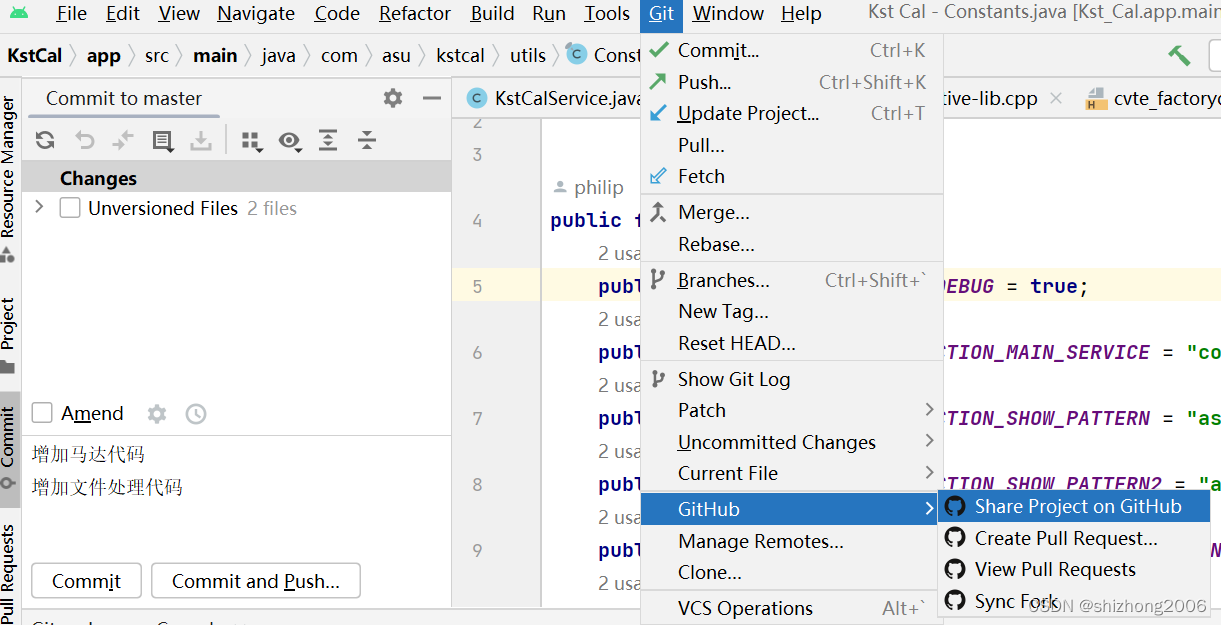Viewport: 1221px width, 625px height.
Task: Expand the Unversioned Files tree node
Action: click(40, 207)
